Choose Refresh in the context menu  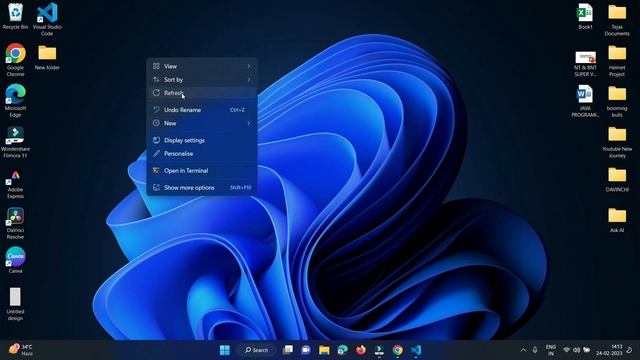pos(202,93)
